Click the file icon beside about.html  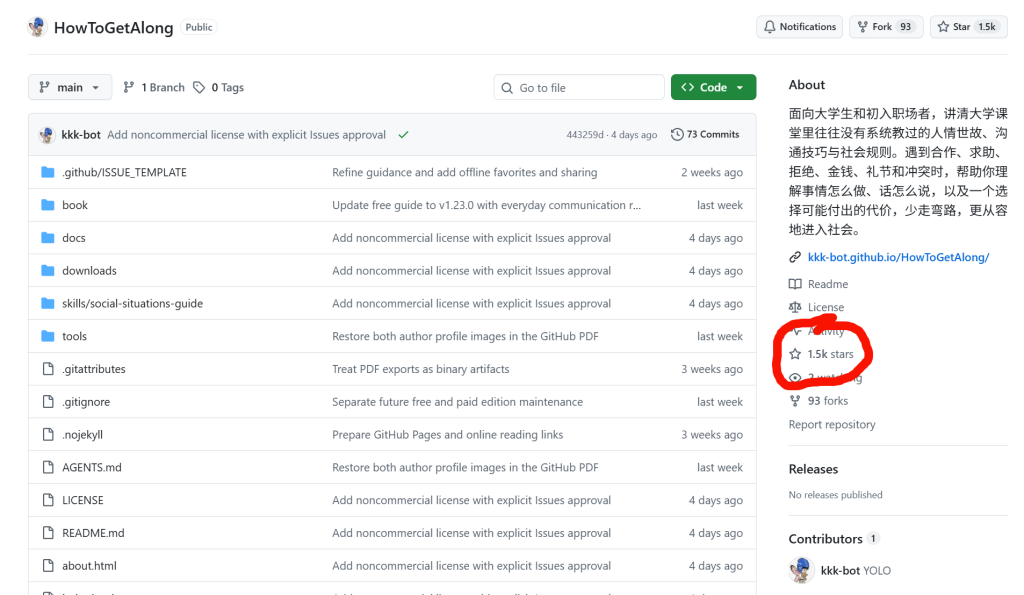pos(48,566)
